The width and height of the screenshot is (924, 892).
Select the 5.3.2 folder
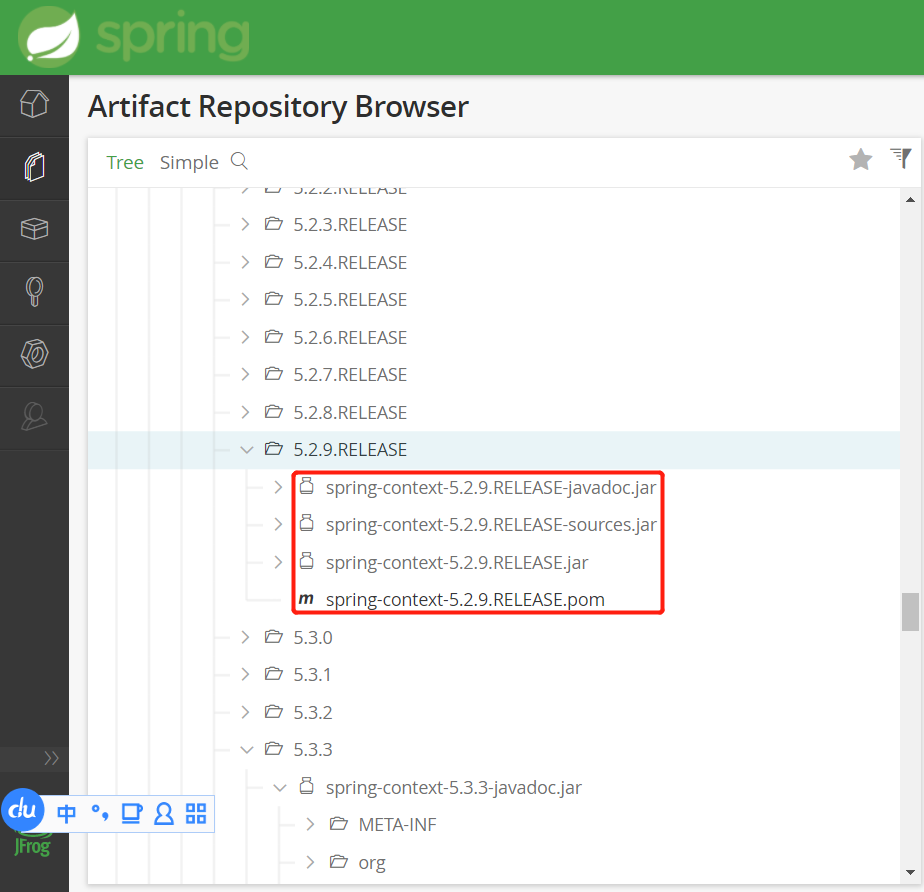pos(313,712)
